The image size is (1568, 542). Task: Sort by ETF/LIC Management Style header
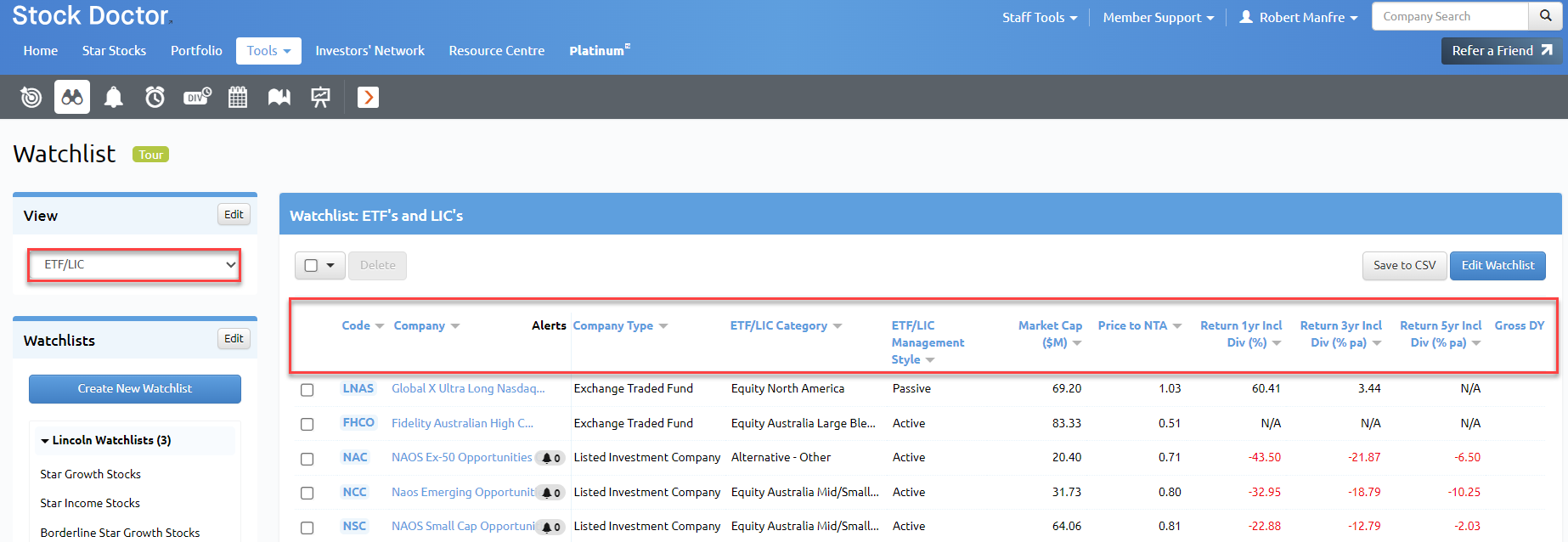point(928,342)
